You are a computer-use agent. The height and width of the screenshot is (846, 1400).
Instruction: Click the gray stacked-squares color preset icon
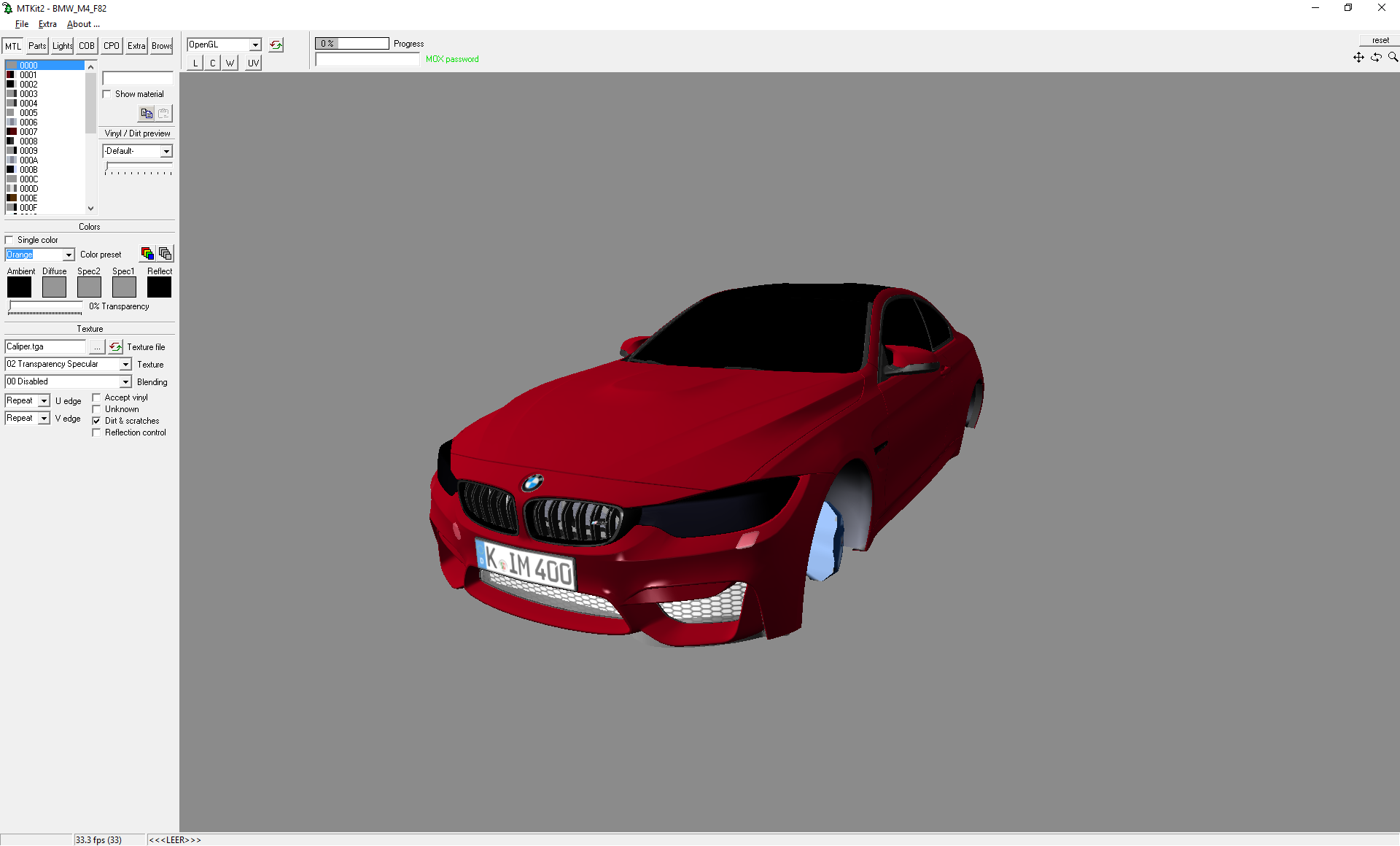point(166,254)
